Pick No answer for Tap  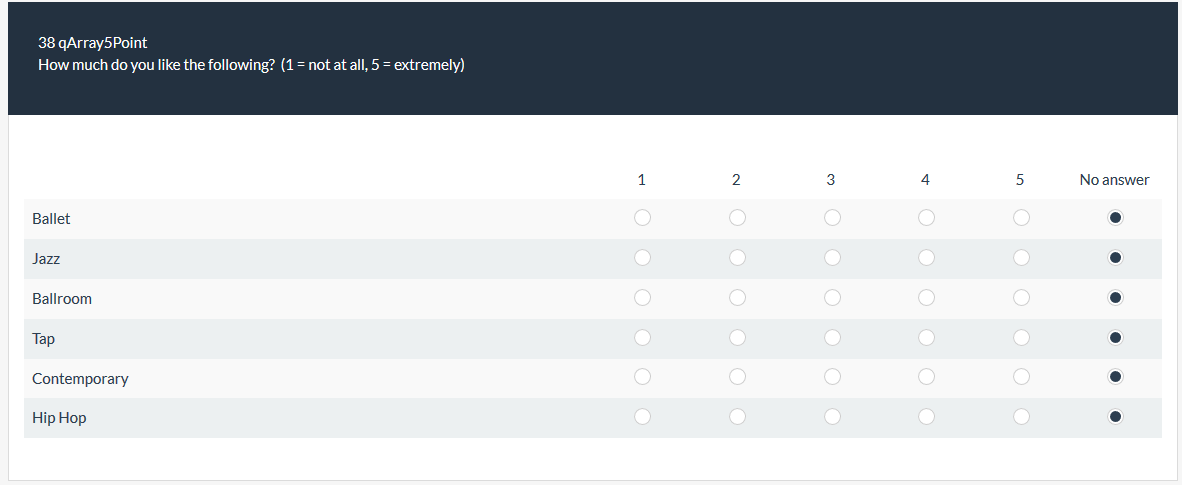[1116, 338]
